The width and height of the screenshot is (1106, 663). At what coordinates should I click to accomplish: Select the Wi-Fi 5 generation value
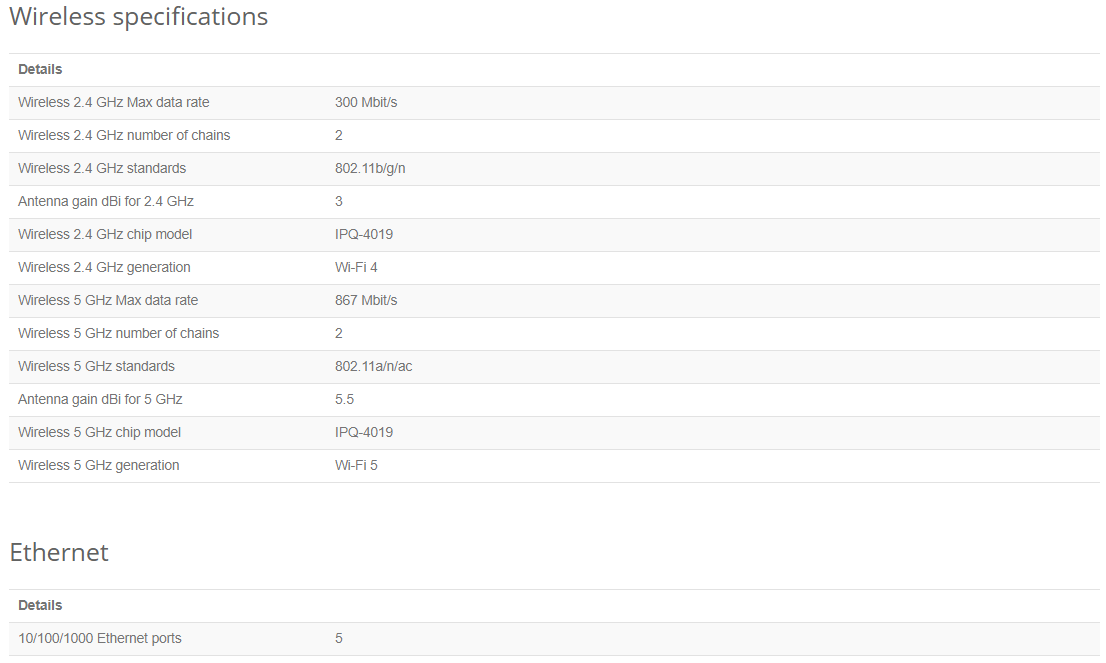pyautogui.click(x=356, y=466)
